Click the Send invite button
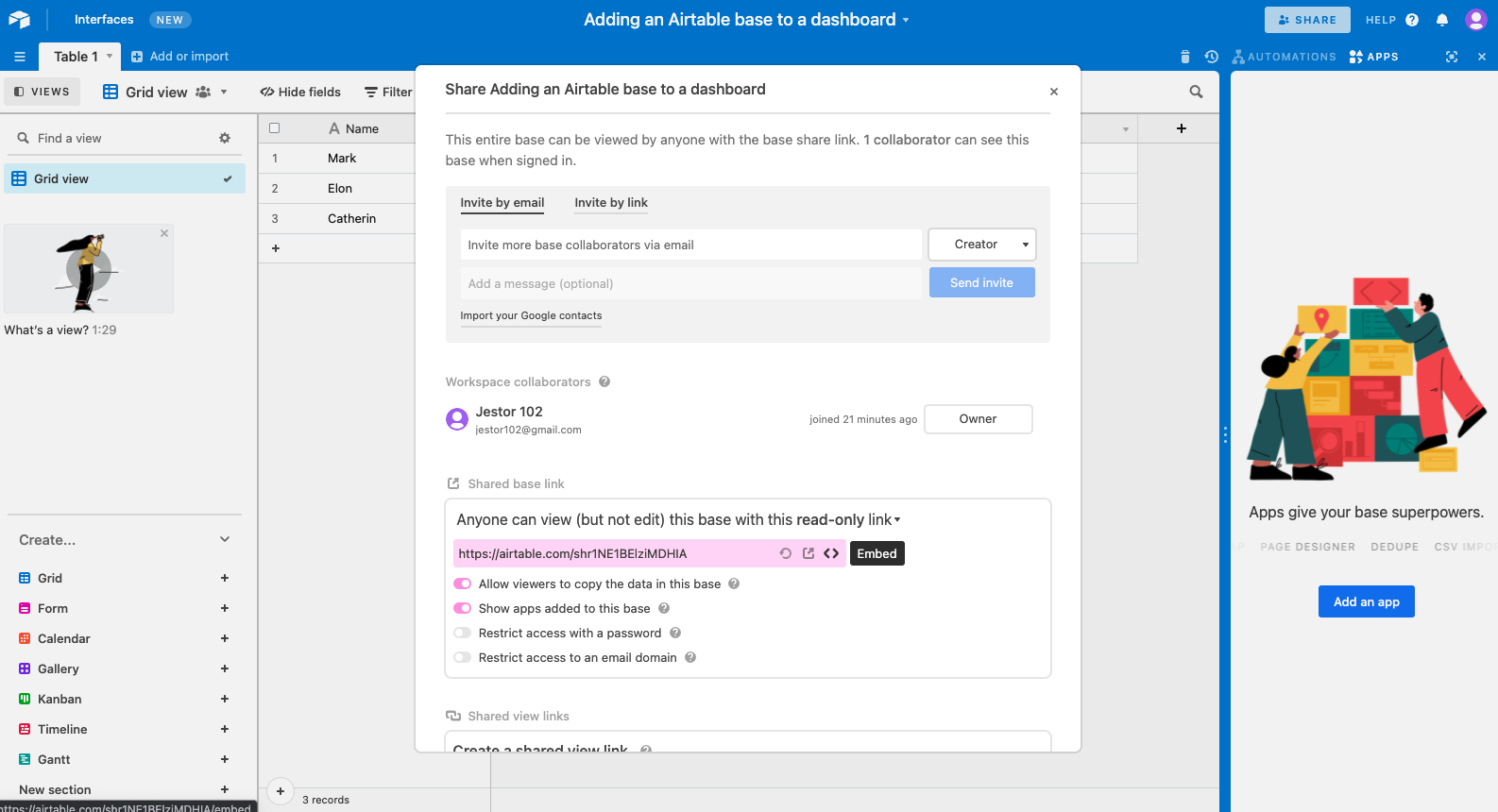Viewport: 1498px width, 812px height. point(981,282)
